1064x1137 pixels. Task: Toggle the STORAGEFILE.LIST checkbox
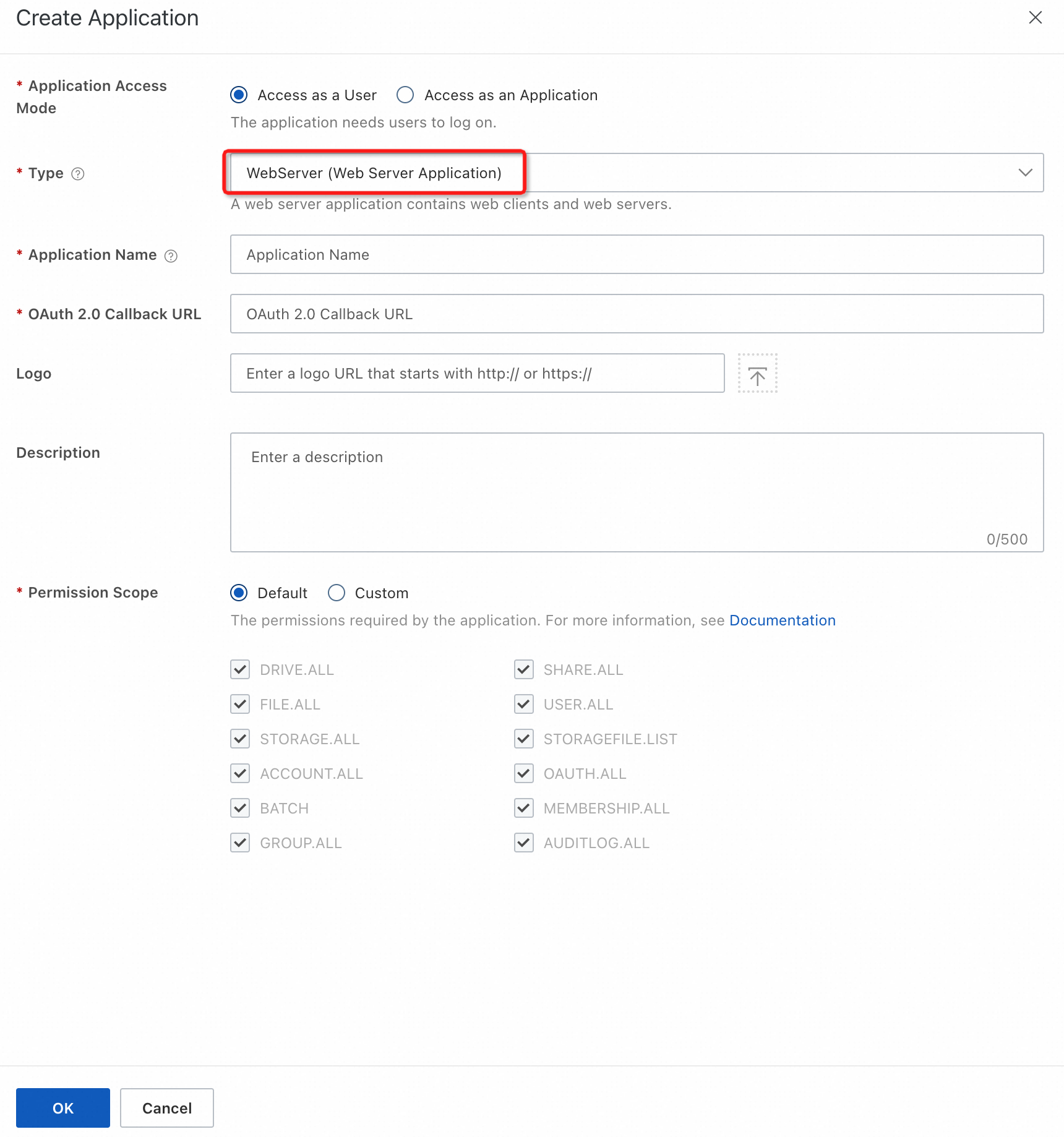pos(524,739)
